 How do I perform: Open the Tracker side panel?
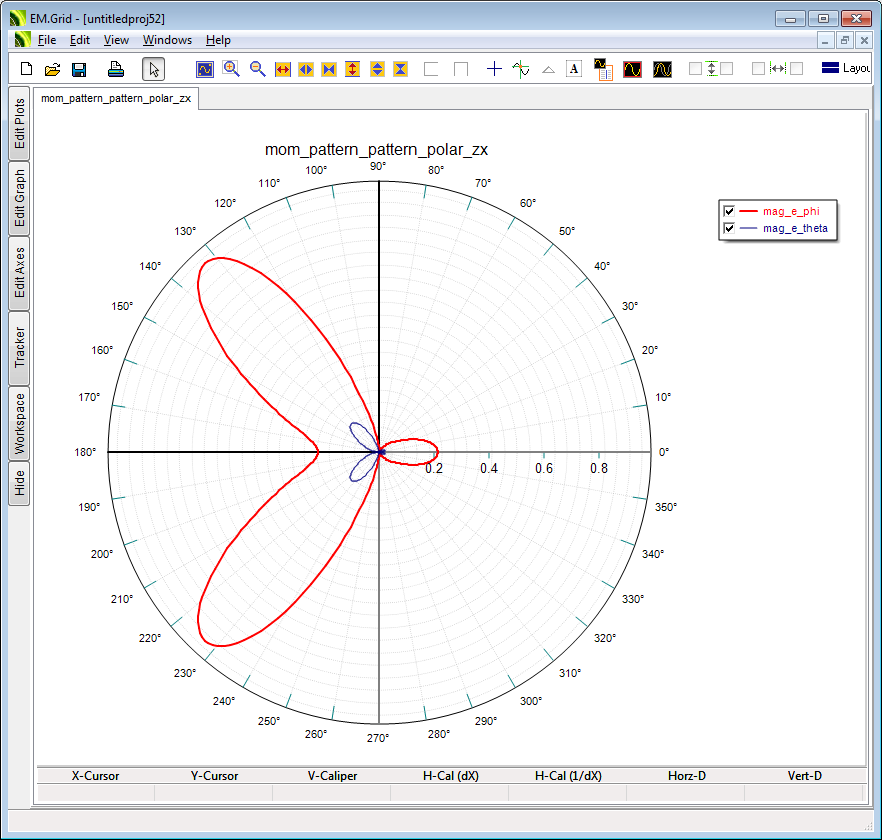click(19, 347)
